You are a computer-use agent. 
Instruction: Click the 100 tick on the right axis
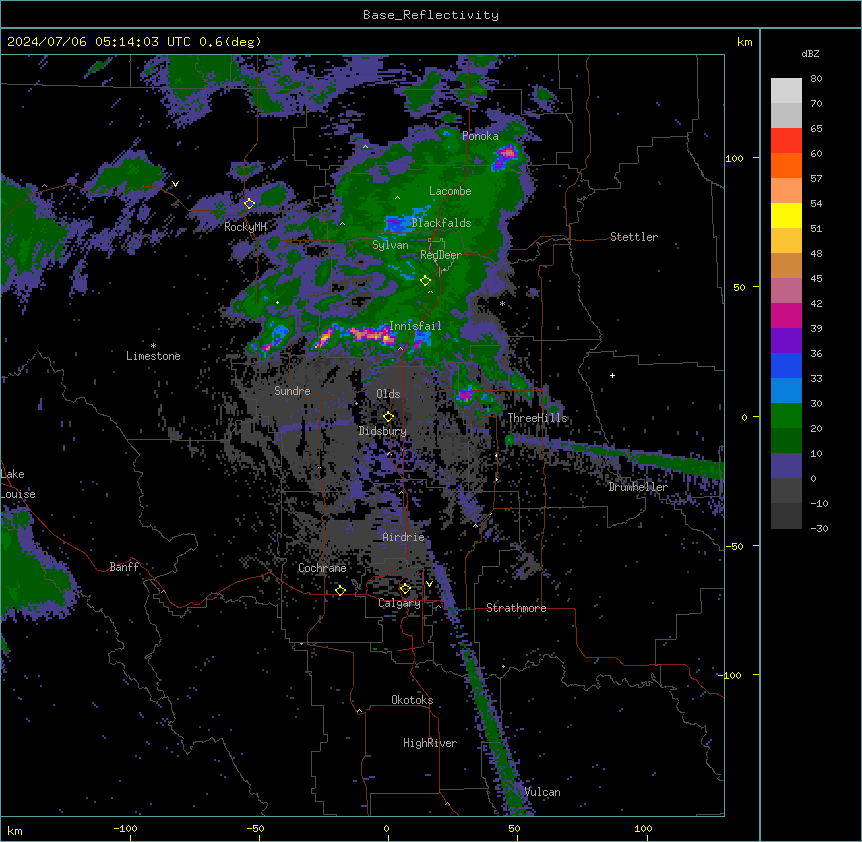click(x=734, y=158)
